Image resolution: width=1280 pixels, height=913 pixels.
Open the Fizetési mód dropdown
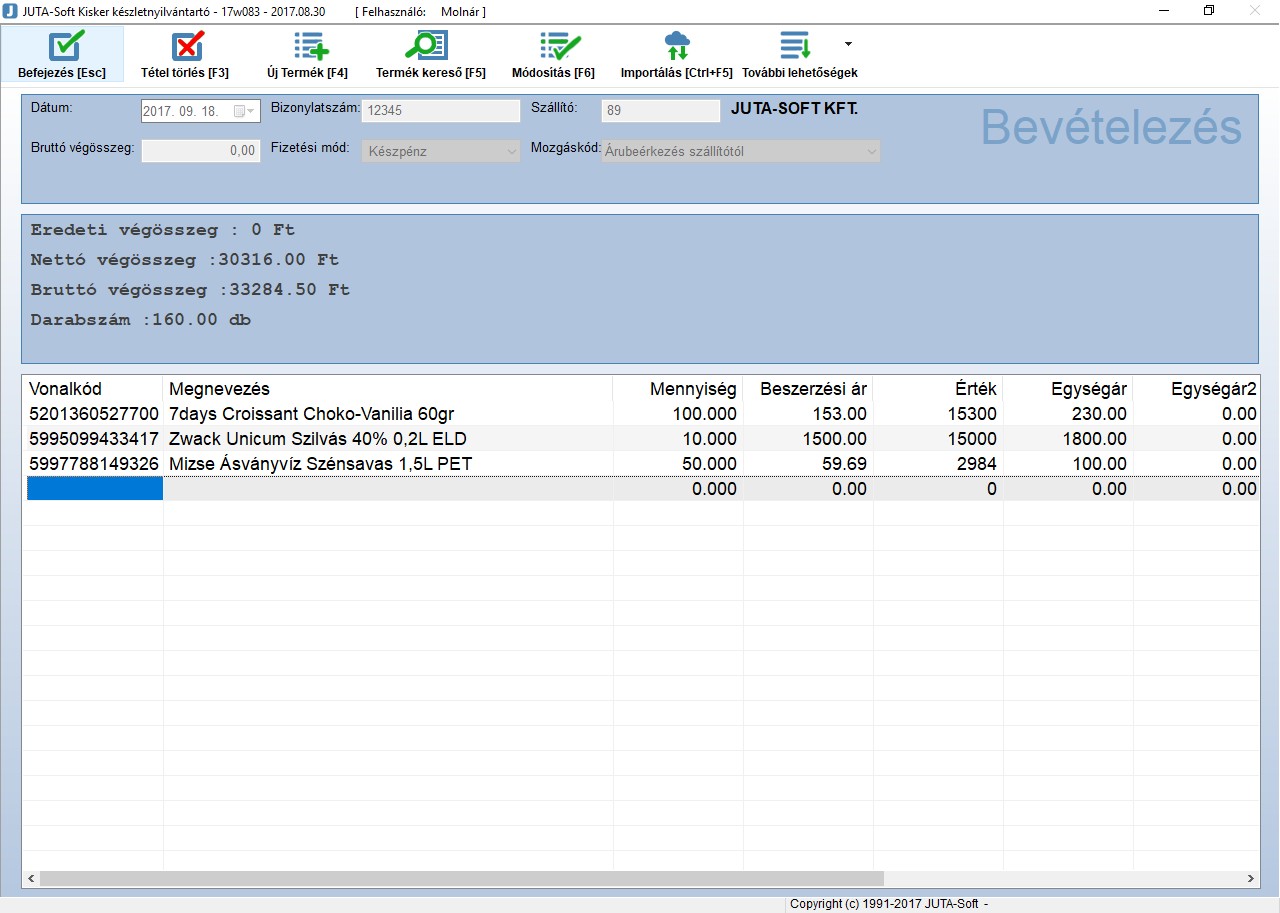[511, 152]
